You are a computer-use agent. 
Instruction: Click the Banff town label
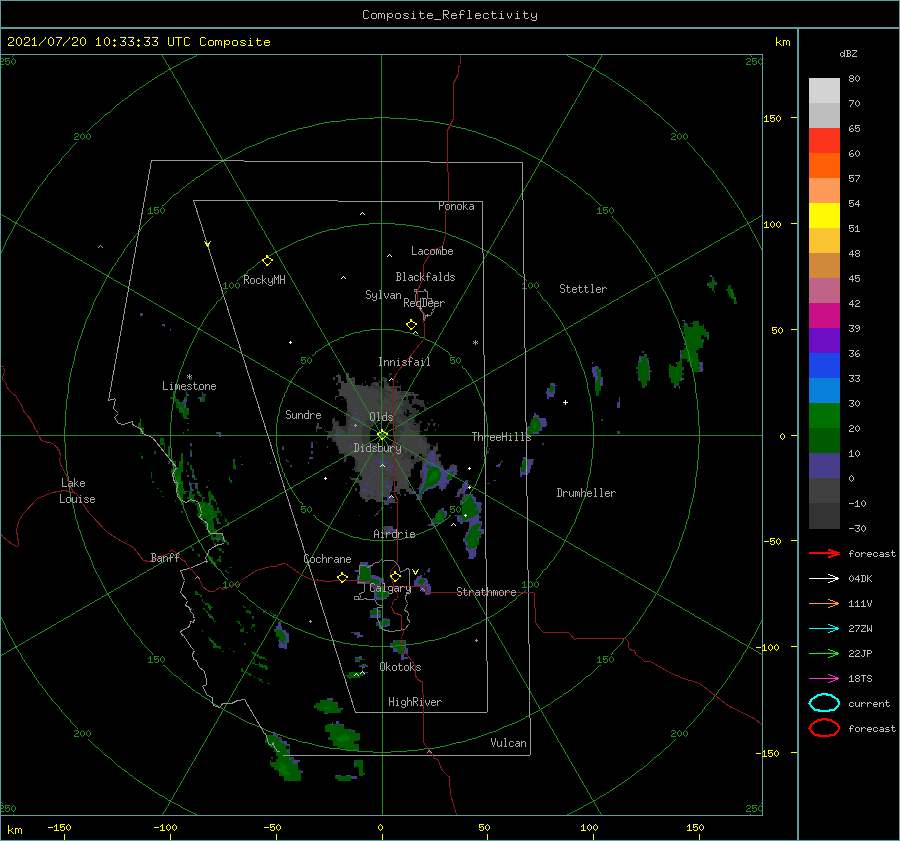coord(165,557)
